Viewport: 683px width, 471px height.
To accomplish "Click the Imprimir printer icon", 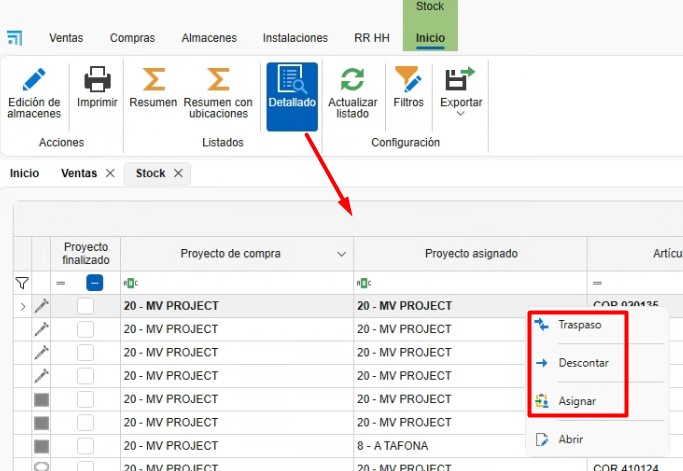I will click(x=97, y=79).
